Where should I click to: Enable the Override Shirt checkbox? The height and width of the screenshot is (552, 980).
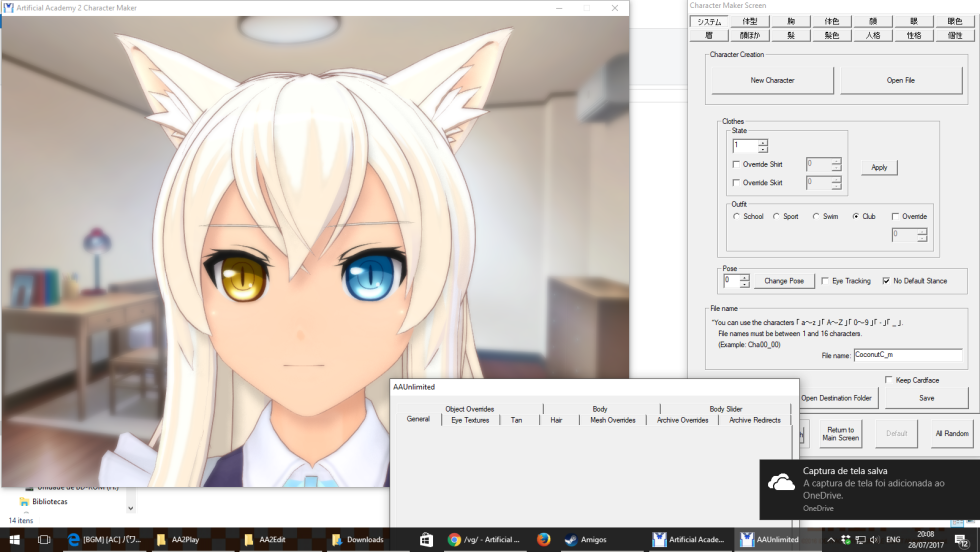(737, 164)
